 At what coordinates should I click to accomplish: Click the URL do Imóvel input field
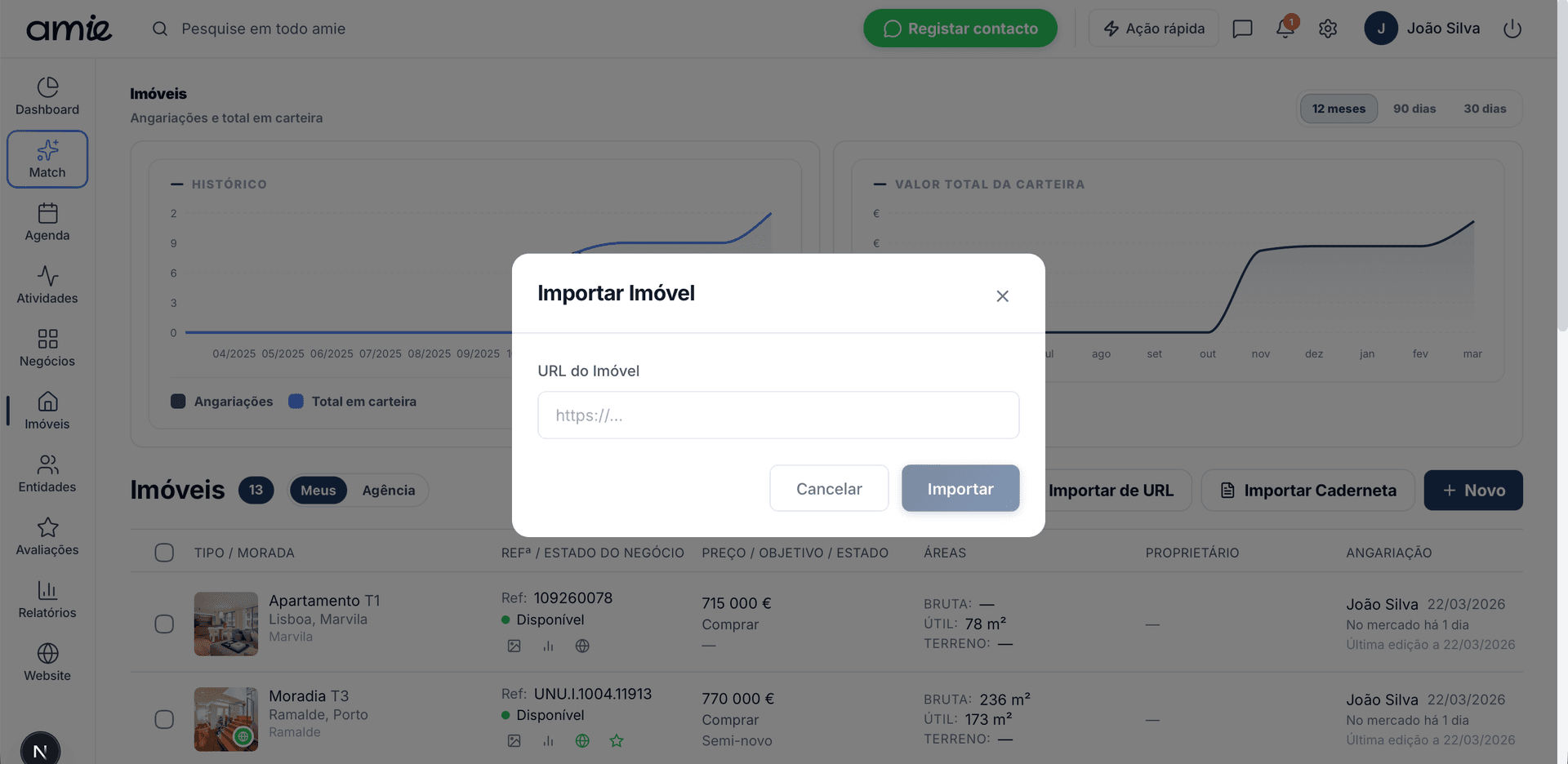777,415
